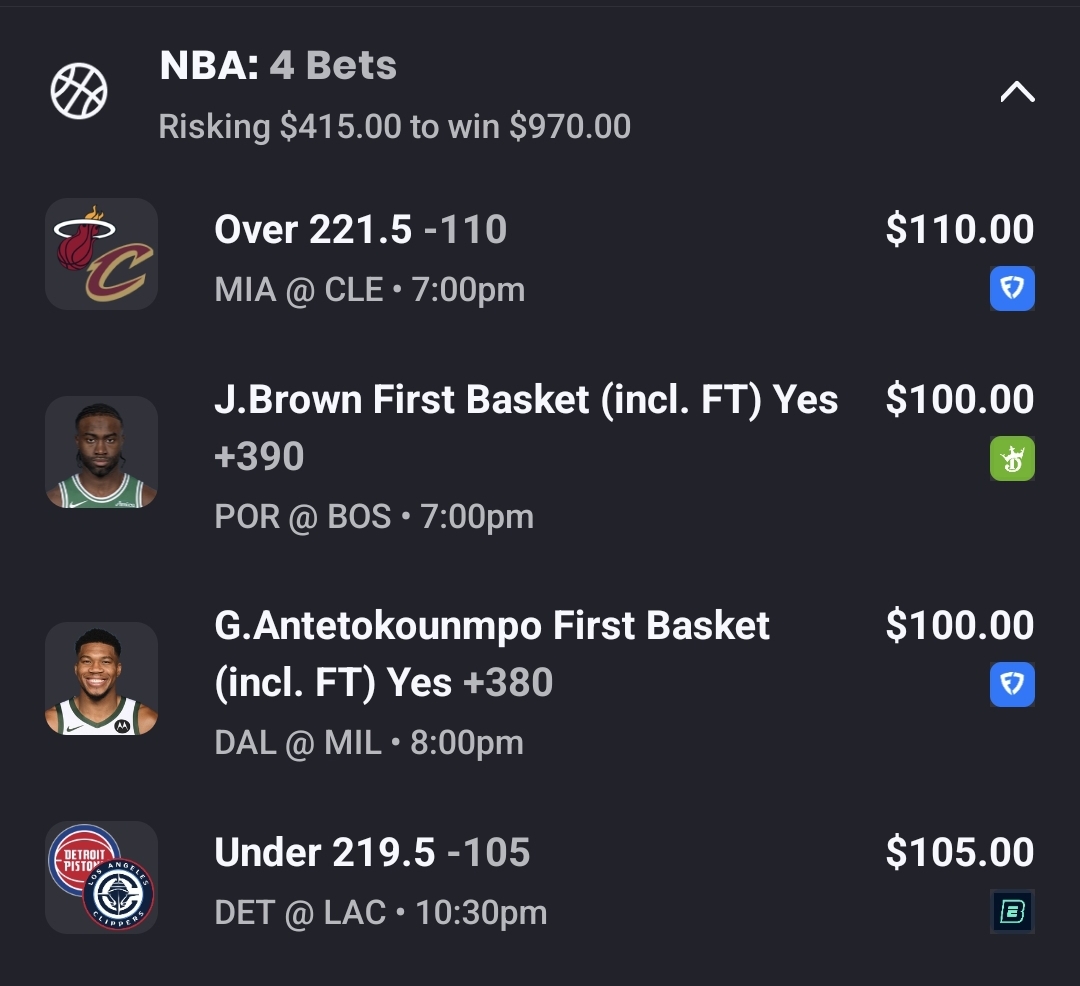Tap Giannis Antetokounmpo's player headshot
The width and height of the screenshot is (1080, 986).
click(101, 678)
